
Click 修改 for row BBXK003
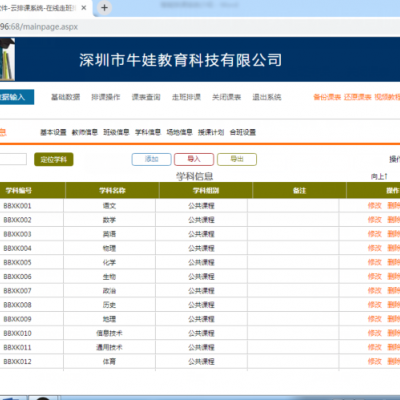coord(375,234)
